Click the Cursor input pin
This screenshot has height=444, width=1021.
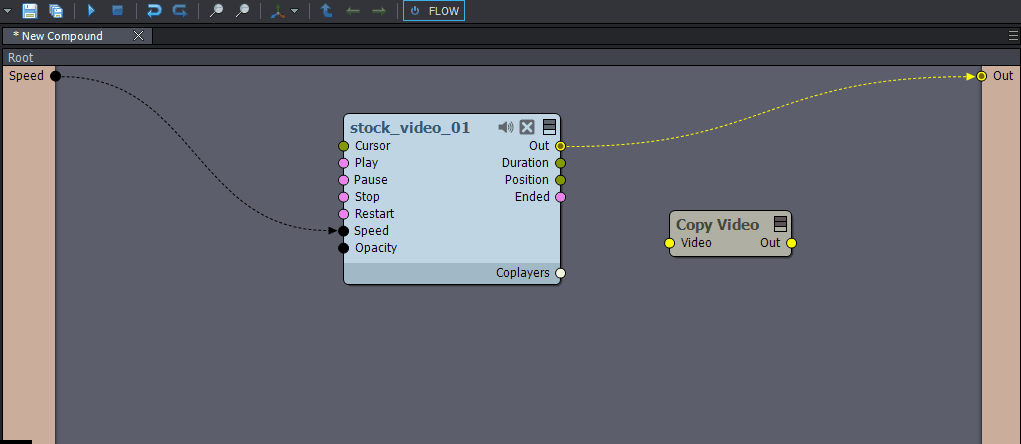(x=344, y=146)
